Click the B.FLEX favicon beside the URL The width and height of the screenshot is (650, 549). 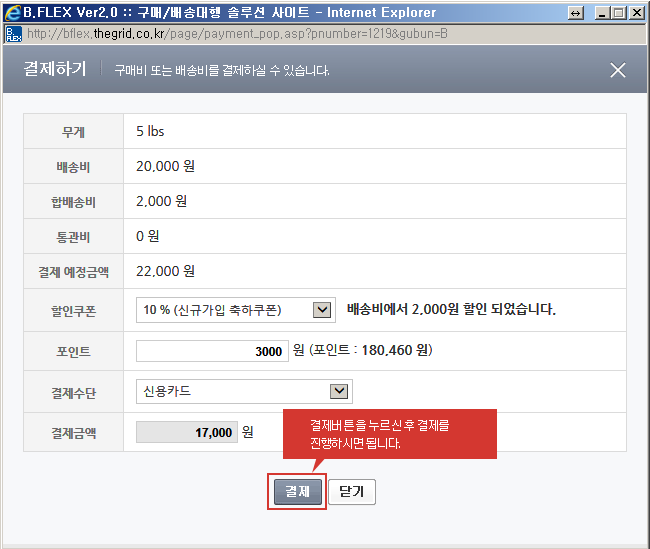pyautogui.click(x=13, y=33)
